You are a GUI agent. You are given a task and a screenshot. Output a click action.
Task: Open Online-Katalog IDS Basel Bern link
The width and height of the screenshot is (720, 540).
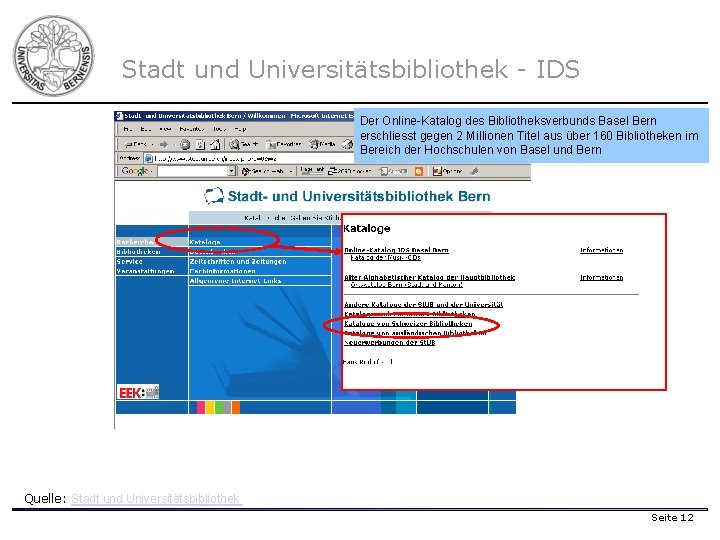pyautogui.click(x=396, y=250)
